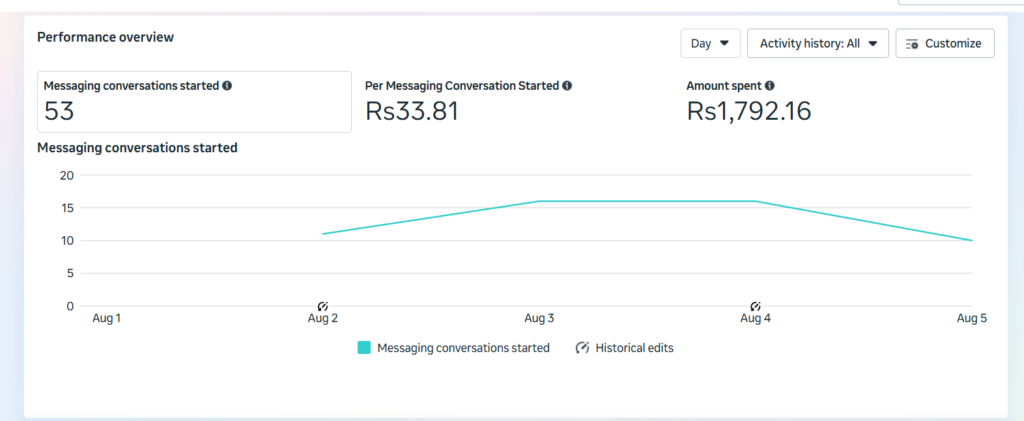Expand Activity history: All dropdown
The width and height of the screenshot is (1024, 421).
click(x=818, y=44)
